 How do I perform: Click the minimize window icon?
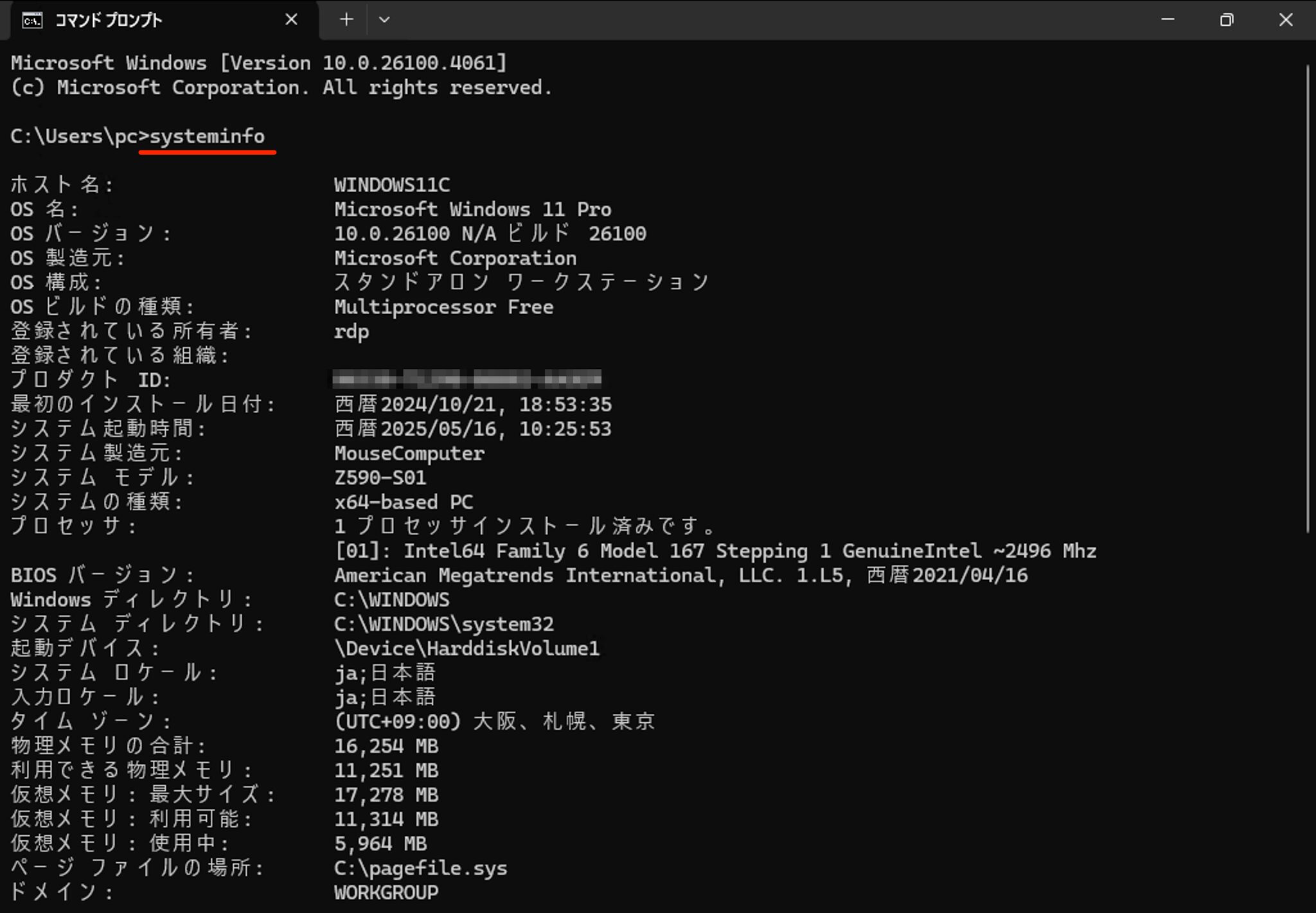pos(1169,20)
